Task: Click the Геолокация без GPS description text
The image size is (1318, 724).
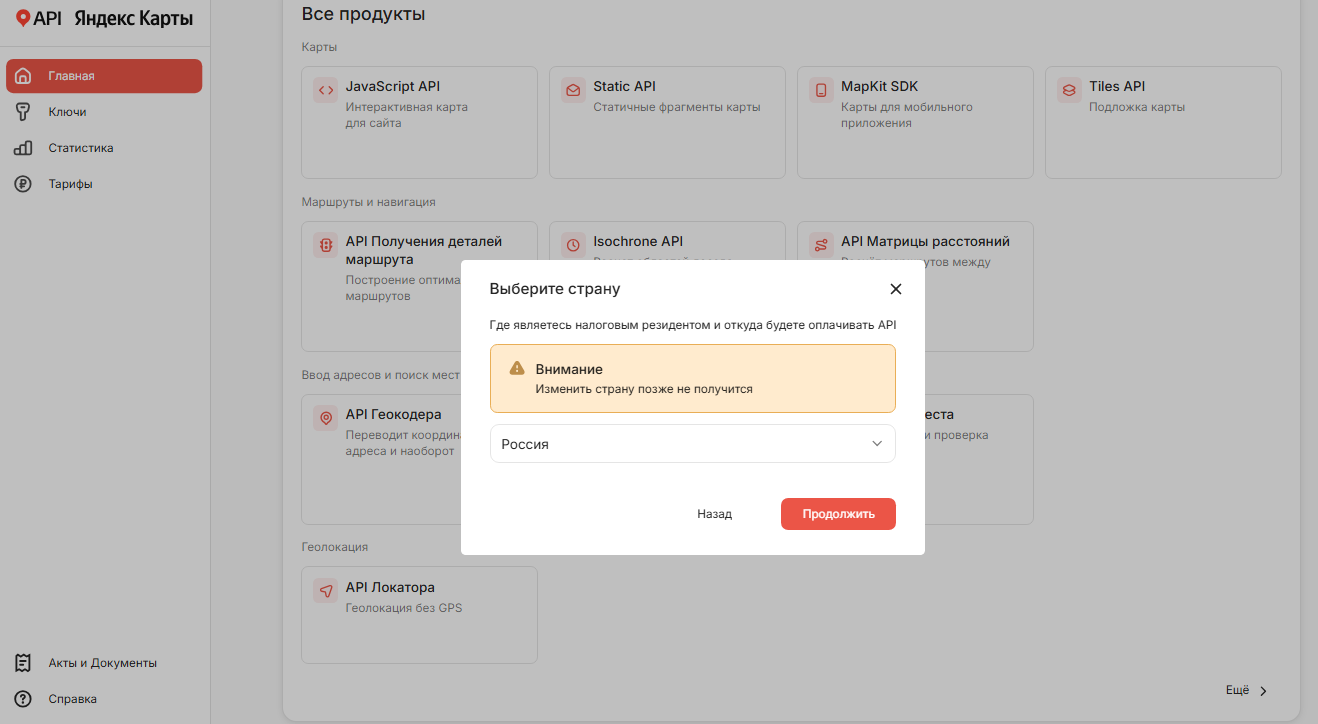Action: click(404, 608)
